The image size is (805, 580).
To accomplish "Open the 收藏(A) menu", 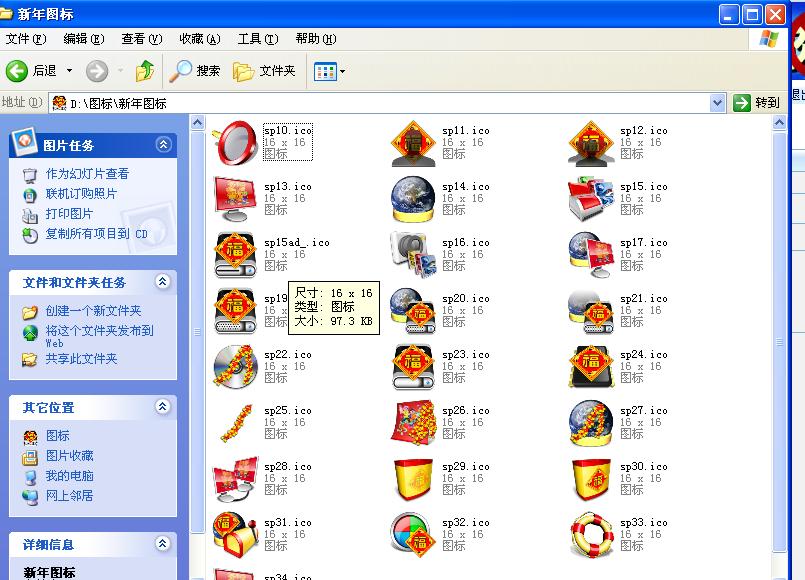I will (200, 39).
